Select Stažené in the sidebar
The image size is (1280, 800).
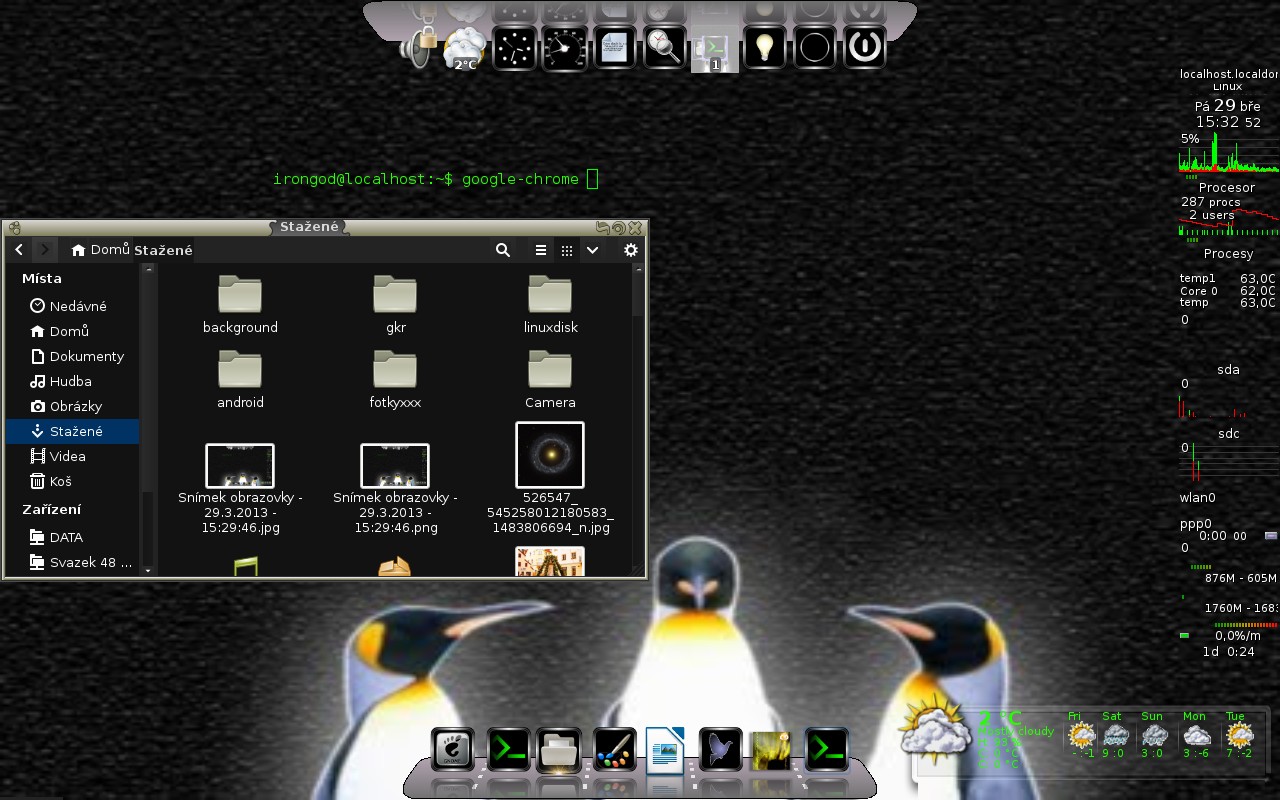tap(72, 431)
